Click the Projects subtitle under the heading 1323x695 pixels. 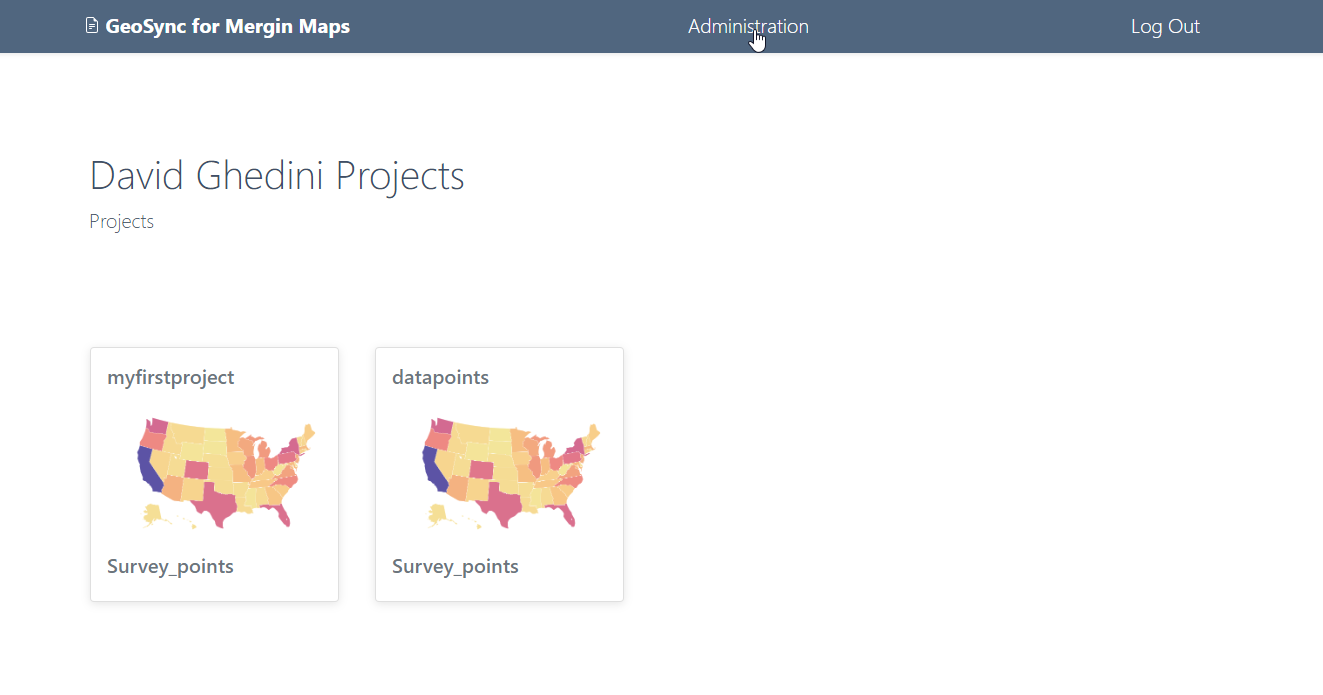121,221
